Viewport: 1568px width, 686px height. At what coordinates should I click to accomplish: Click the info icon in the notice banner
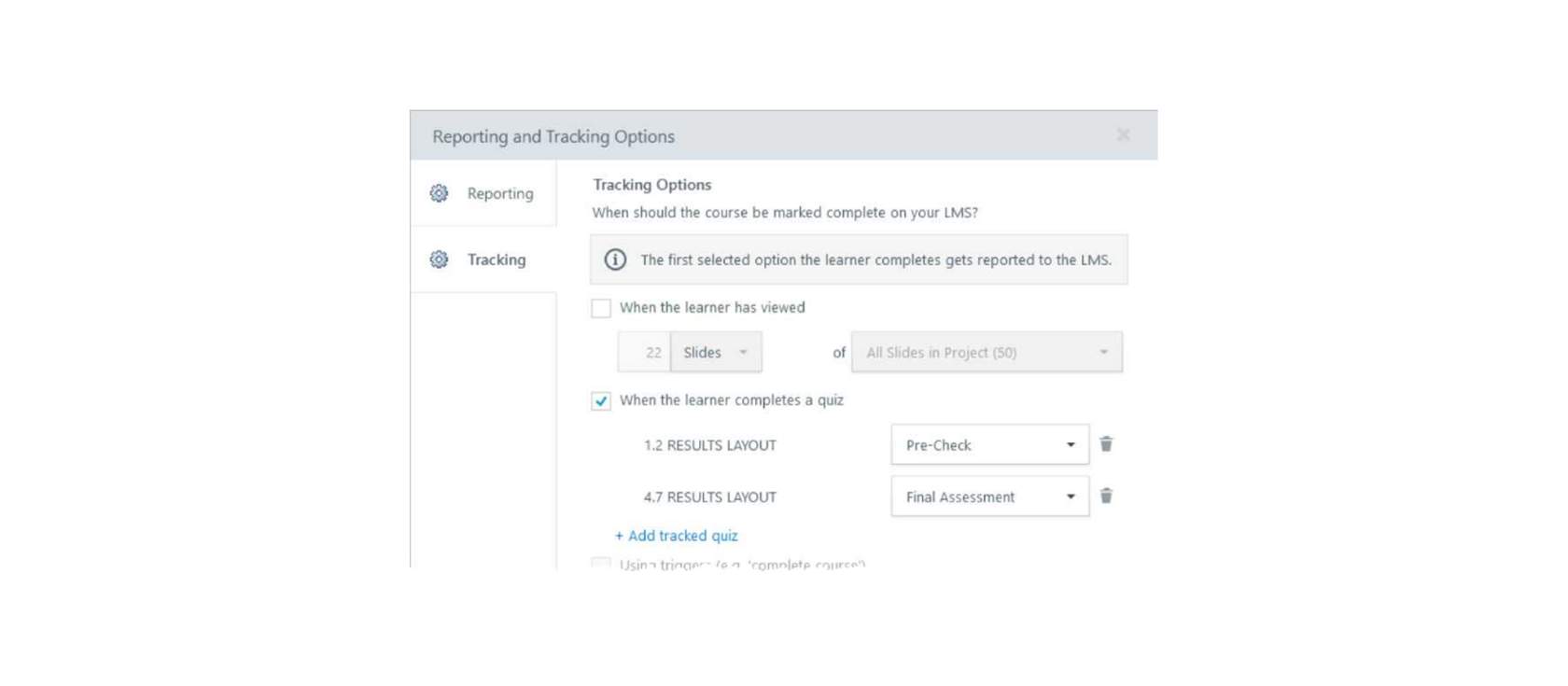pyautogui.click(x=615, y=259)
